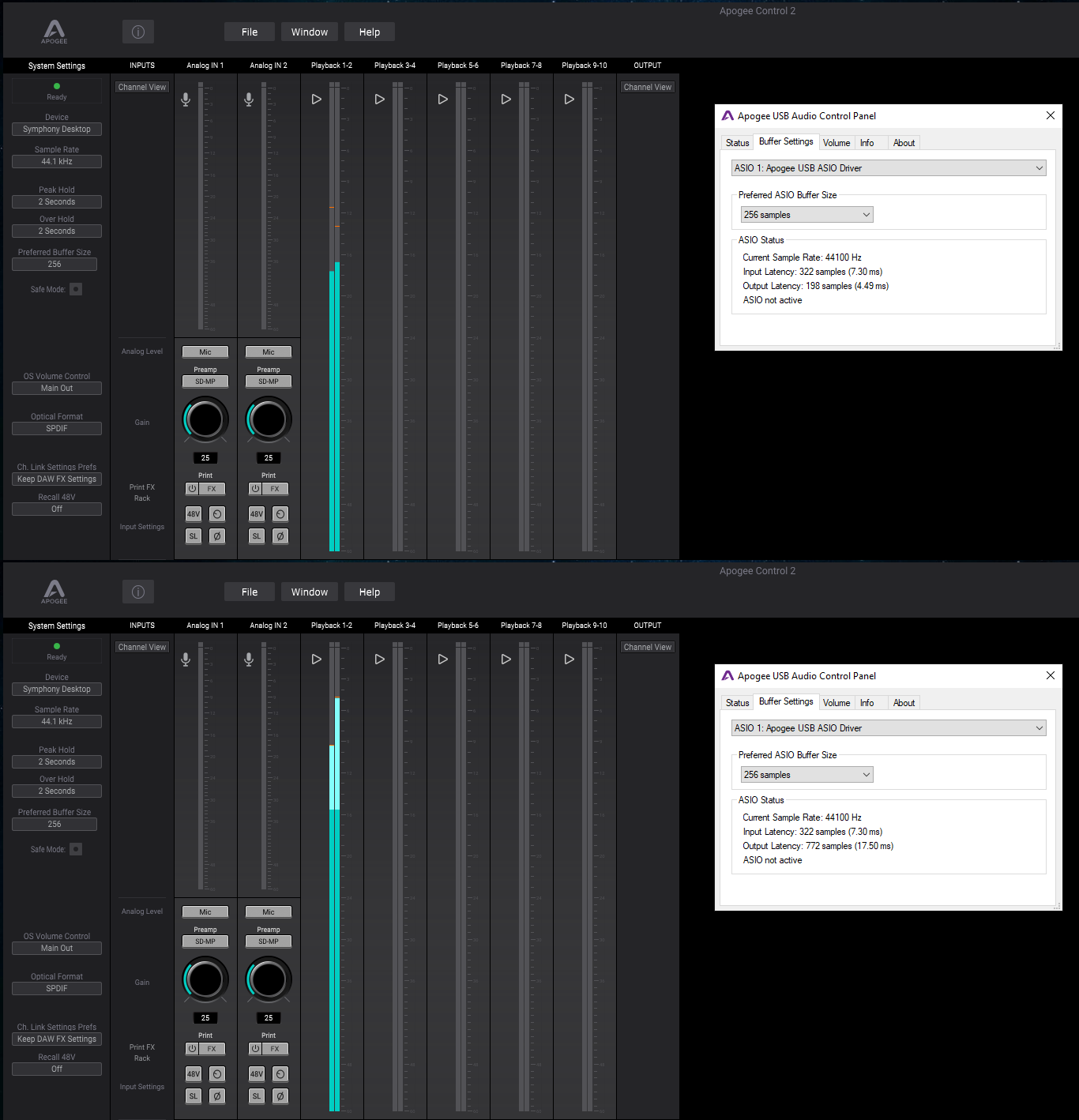The image size is (1079, 1120).
Task: Open the Peak Hold dropdown in the top window
Action: click(57, 202)
